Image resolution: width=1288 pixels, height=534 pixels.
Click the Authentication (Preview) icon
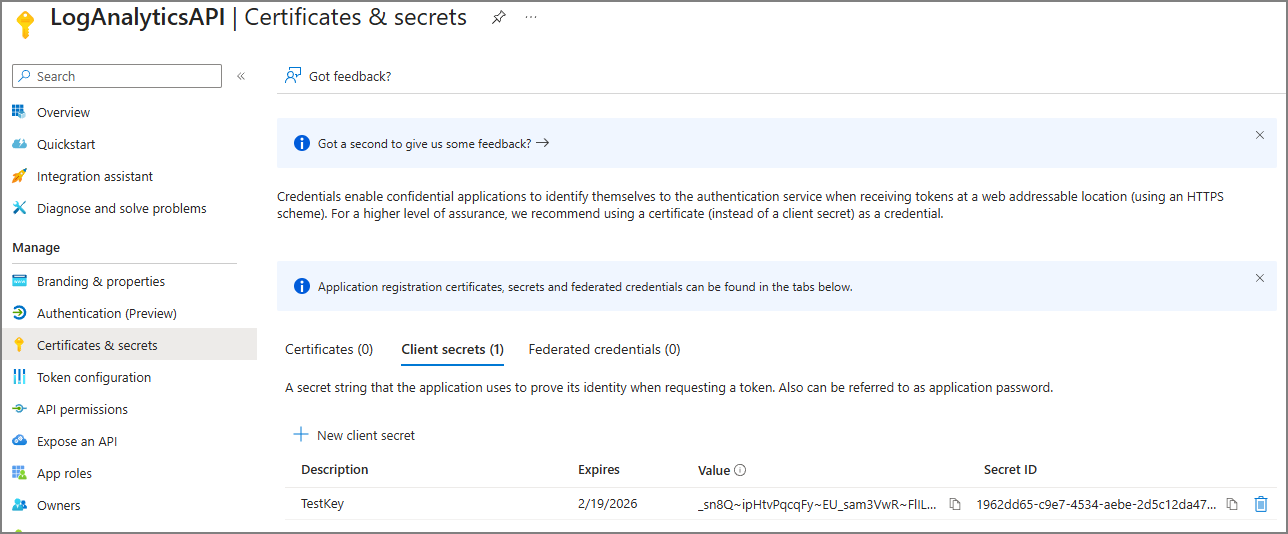click(x=19, y=313)
